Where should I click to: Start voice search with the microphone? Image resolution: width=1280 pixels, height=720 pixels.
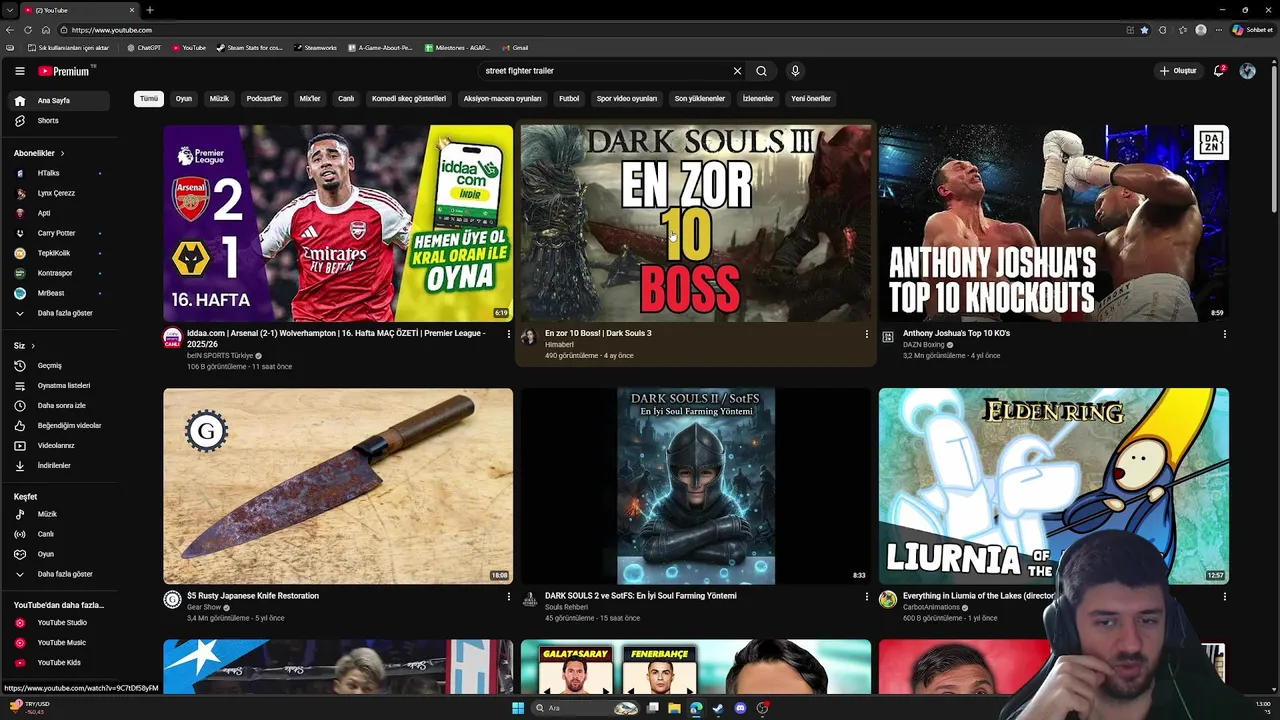795,71
